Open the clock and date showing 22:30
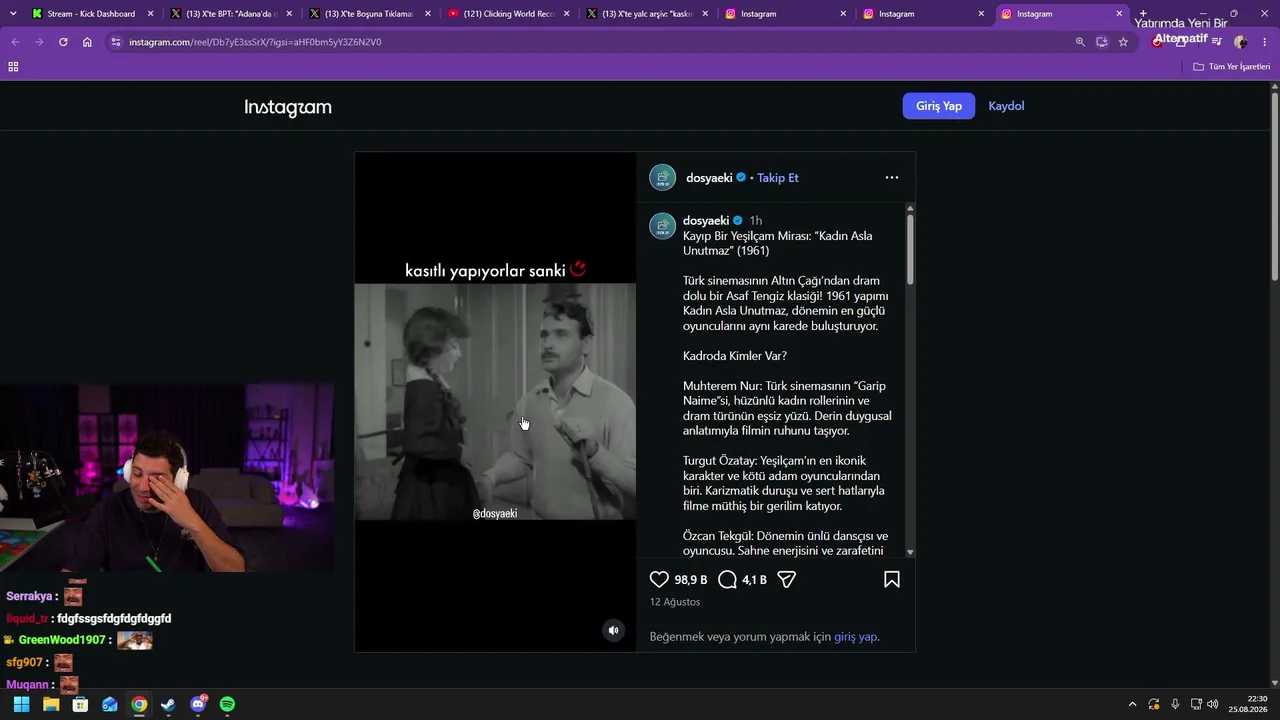The height and width of the screenshot is (720, 1280). (x=1248, y=704)
